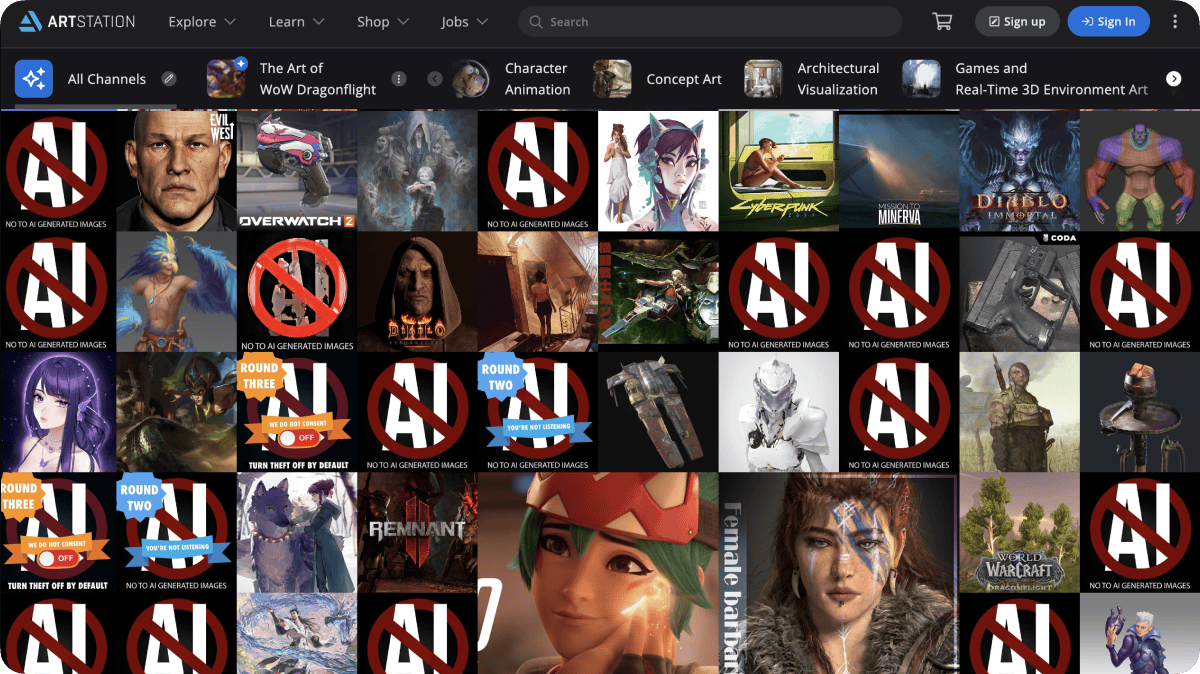Image resolution: width=1200 pixels, height=674 pixels.
Task: Open the Overwatch 2 weapon artwork
Action: tap(297, 171)
